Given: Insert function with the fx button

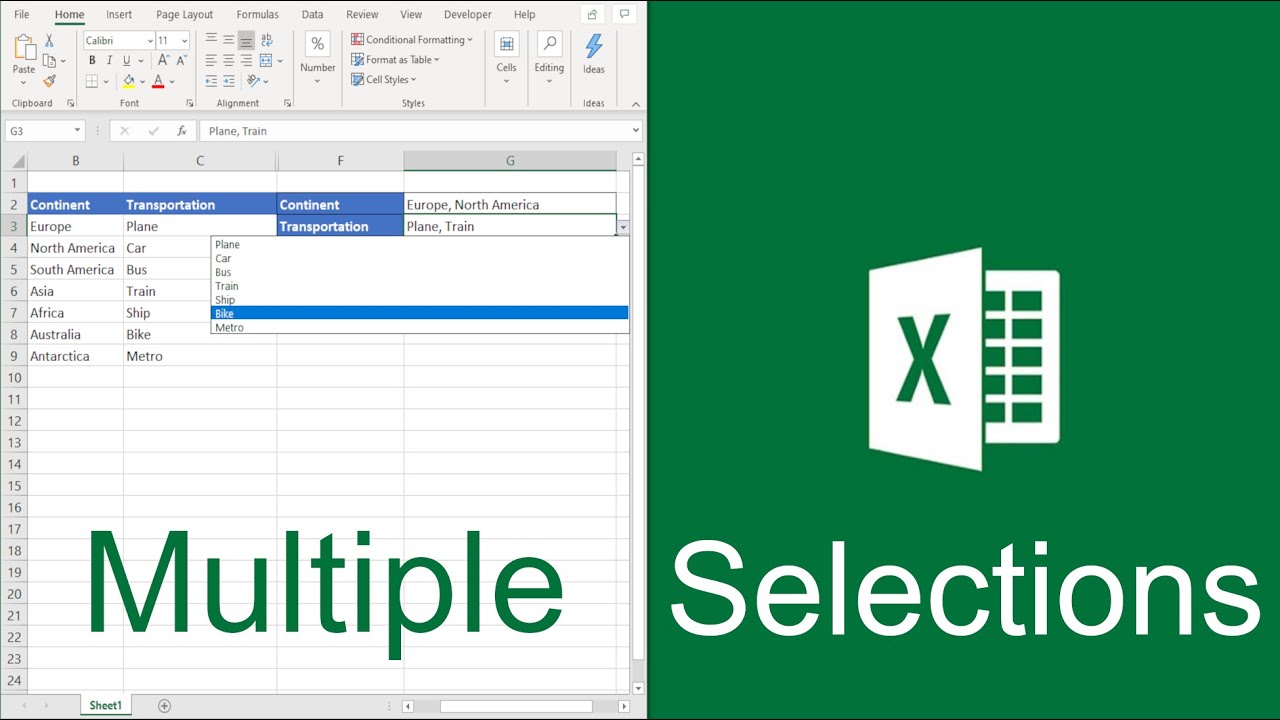Looking at the screenshot, I should [x=181, y=131].
